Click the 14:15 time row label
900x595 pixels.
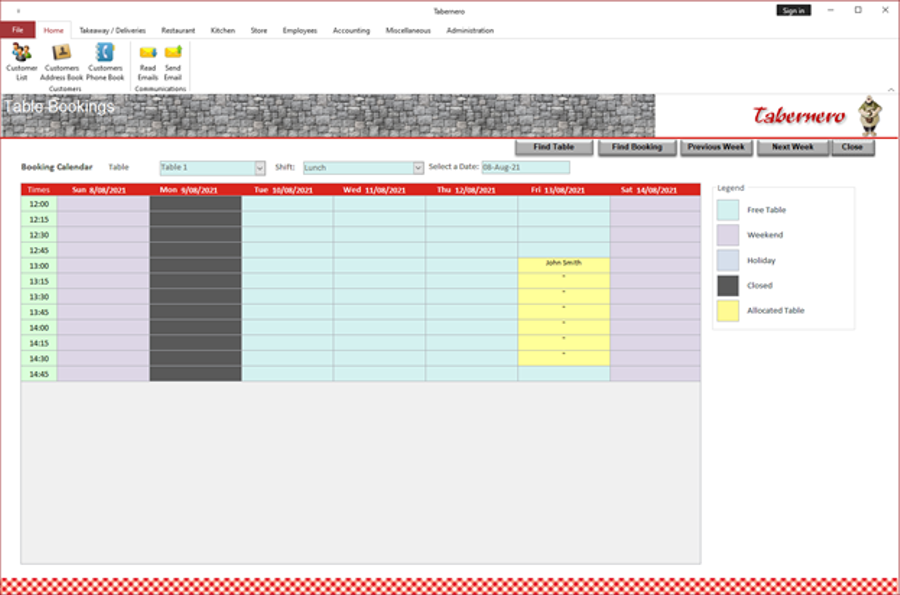pos(39,343)
